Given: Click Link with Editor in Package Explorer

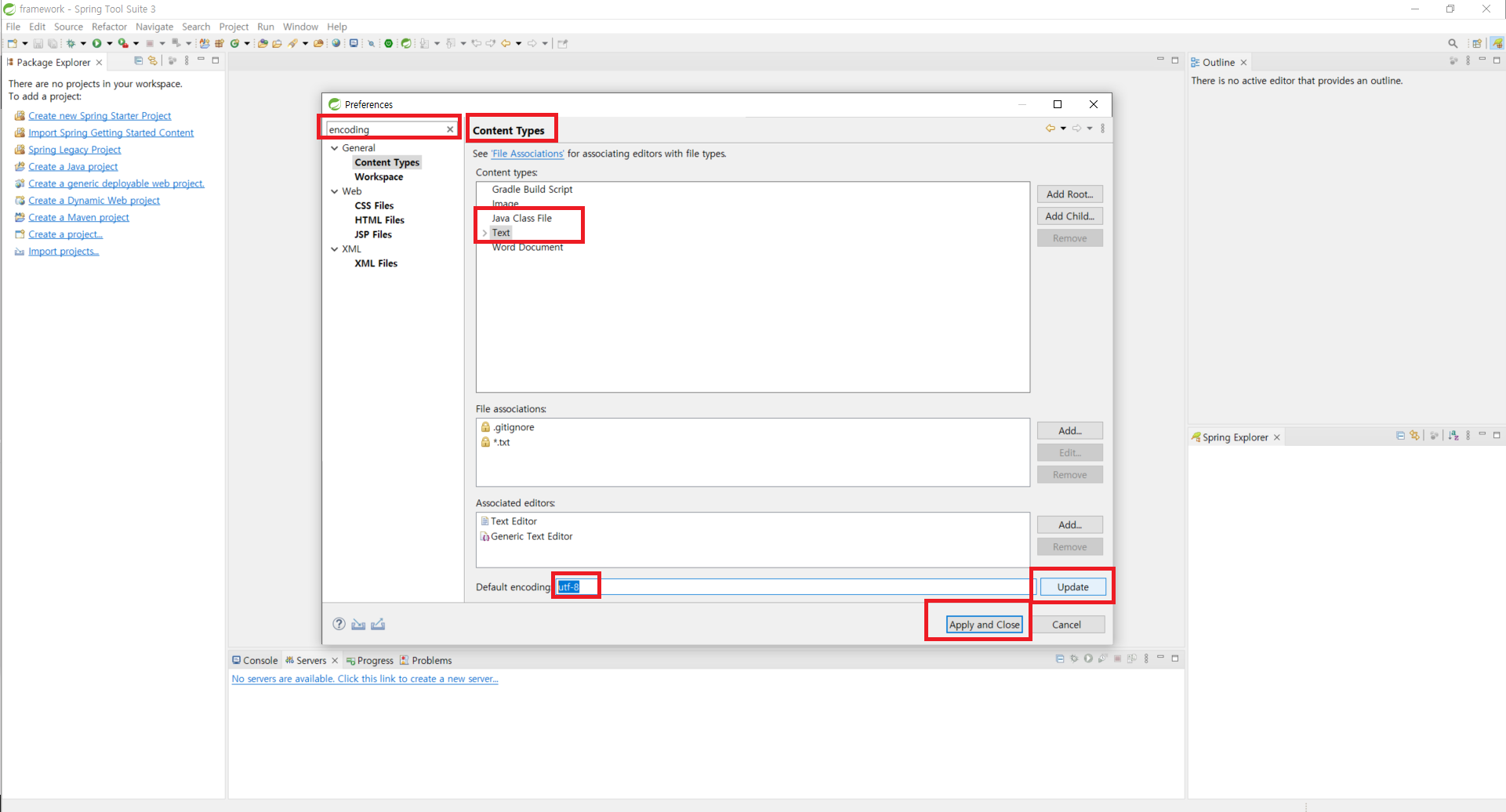Looking at the screenshot, I should (153, 61).
